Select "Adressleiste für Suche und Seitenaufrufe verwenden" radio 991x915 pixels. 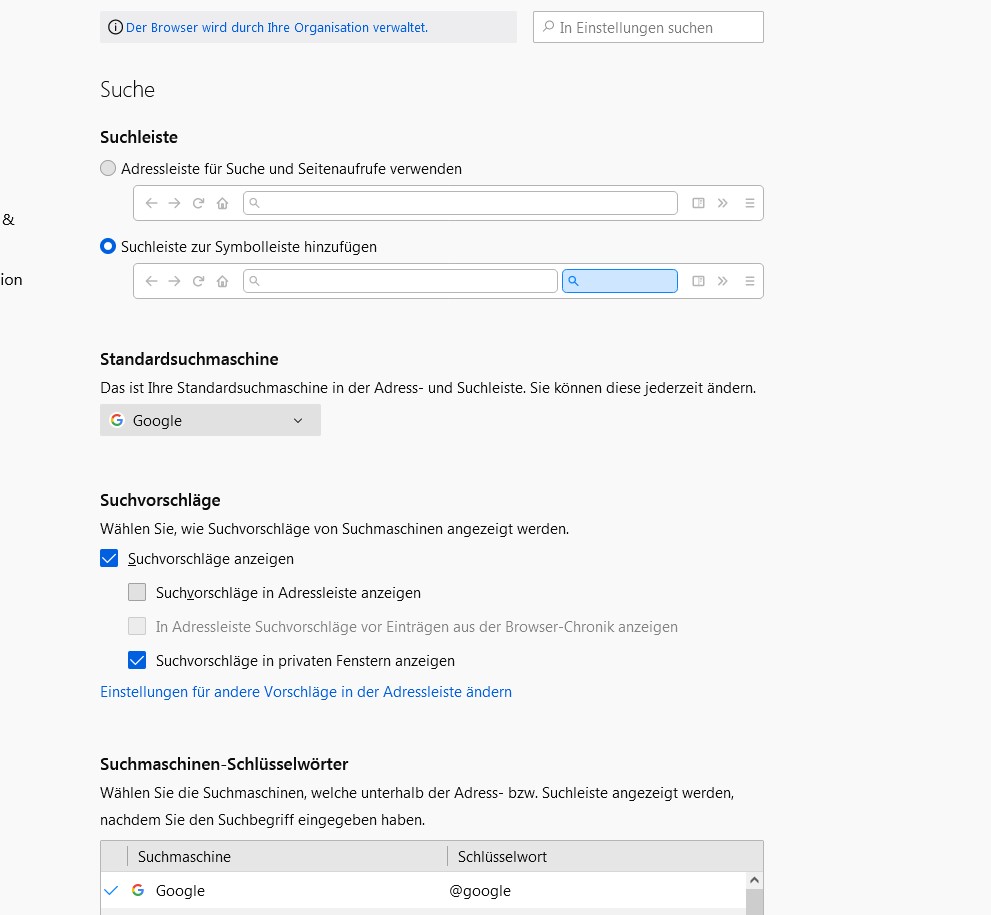click(x=108, y=169)
